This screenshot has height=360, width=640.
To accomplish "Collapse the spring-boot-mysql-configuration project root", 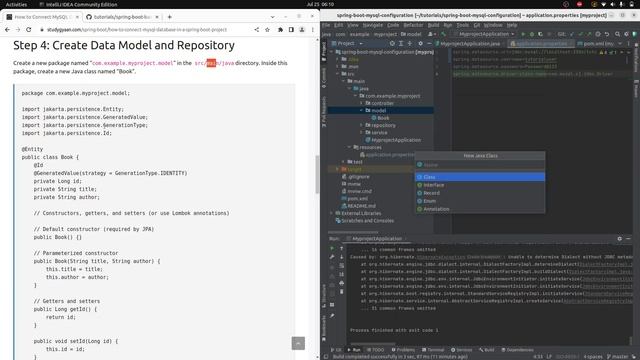I will [x=331, y=52].
